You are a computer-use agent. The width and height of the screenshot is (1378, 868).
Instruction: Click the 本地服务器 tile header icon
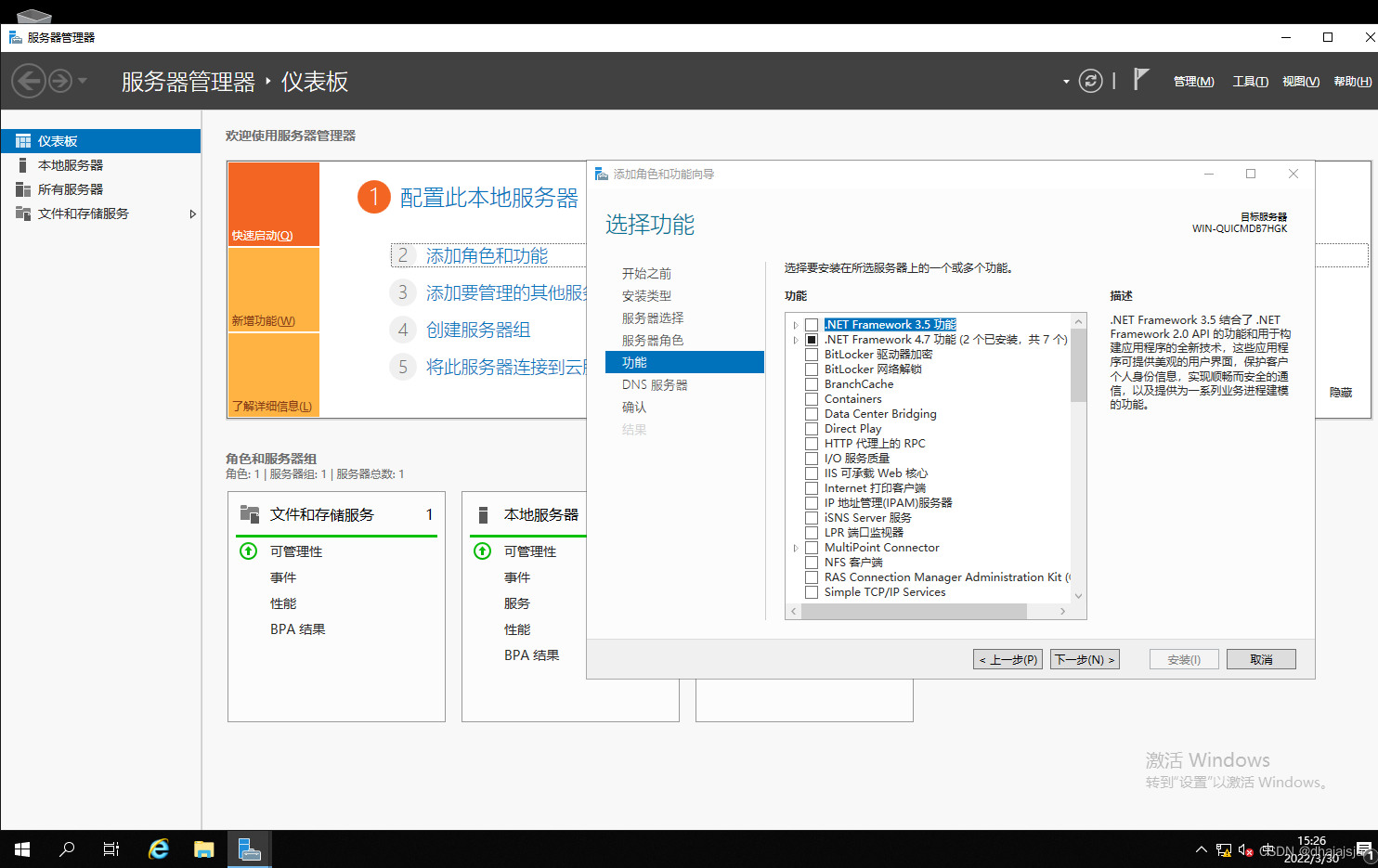coord(483,514)
